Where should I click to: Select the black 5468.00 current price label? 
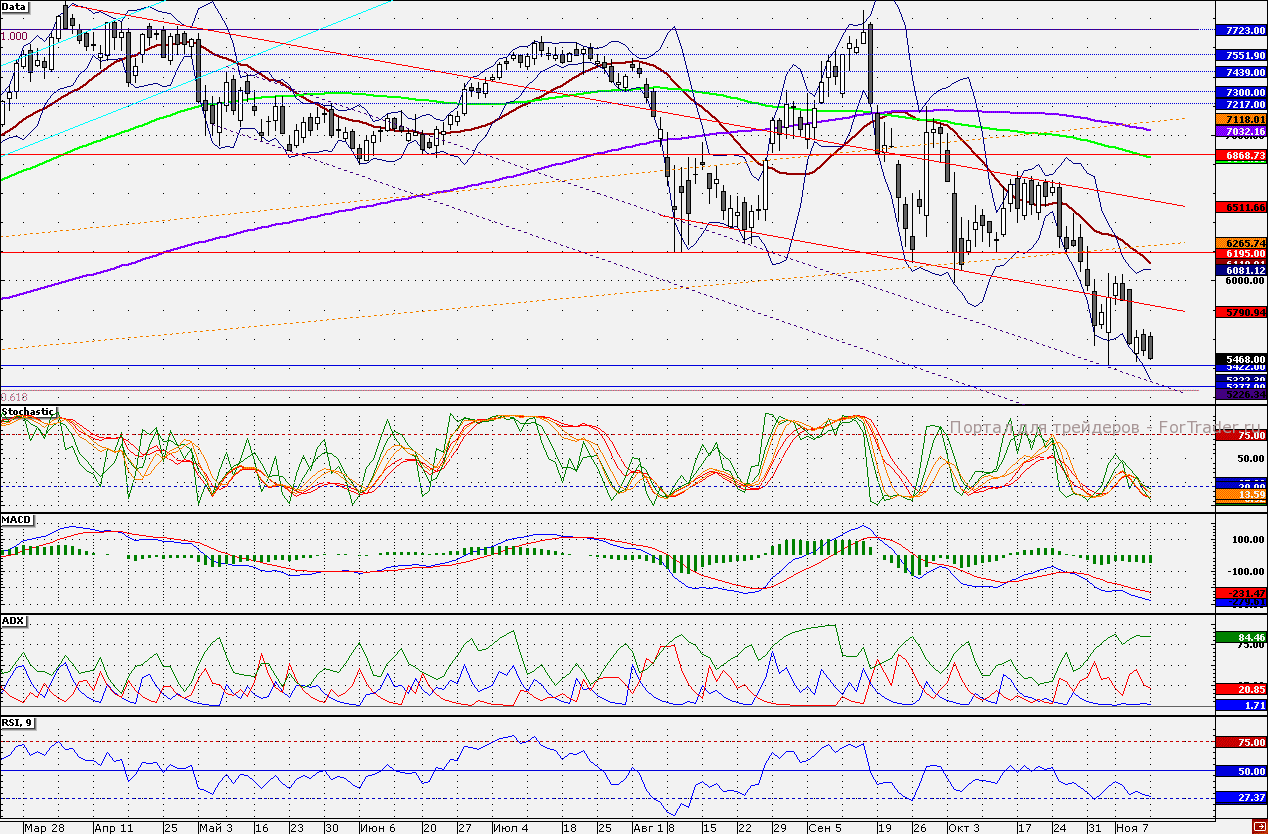1240,359
